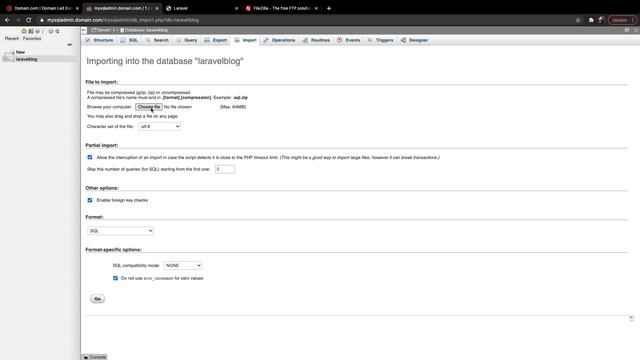
Task: Bookmark this page with the star icon
Action: (578, 20)
